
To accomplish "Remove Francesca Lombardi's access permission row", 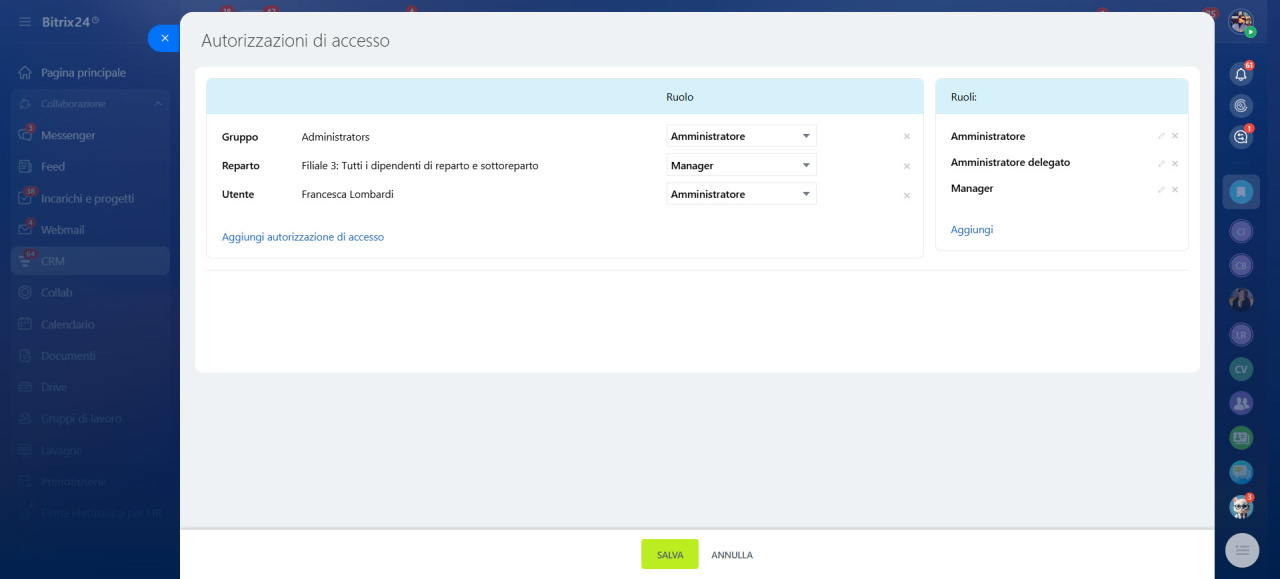I will [x=907, y=195].
